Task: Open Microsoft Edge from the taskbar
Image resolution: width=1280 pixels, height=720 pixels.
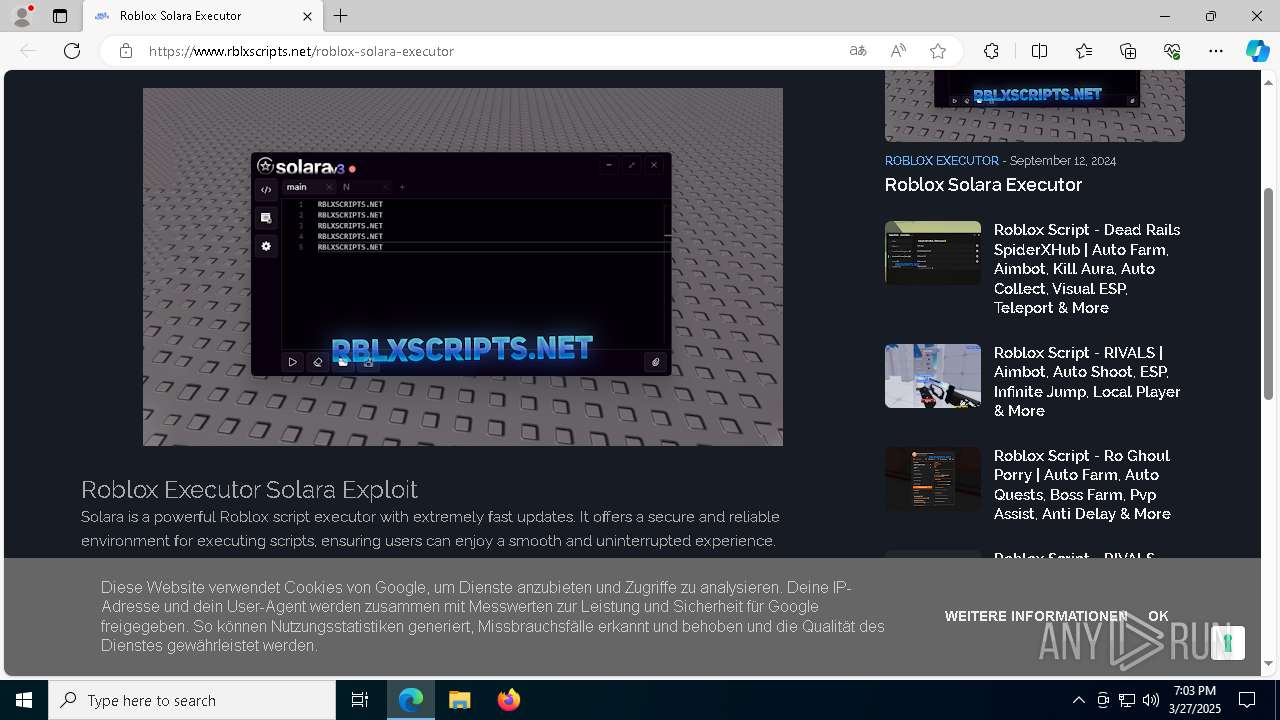Action: (x=411, y=700)
